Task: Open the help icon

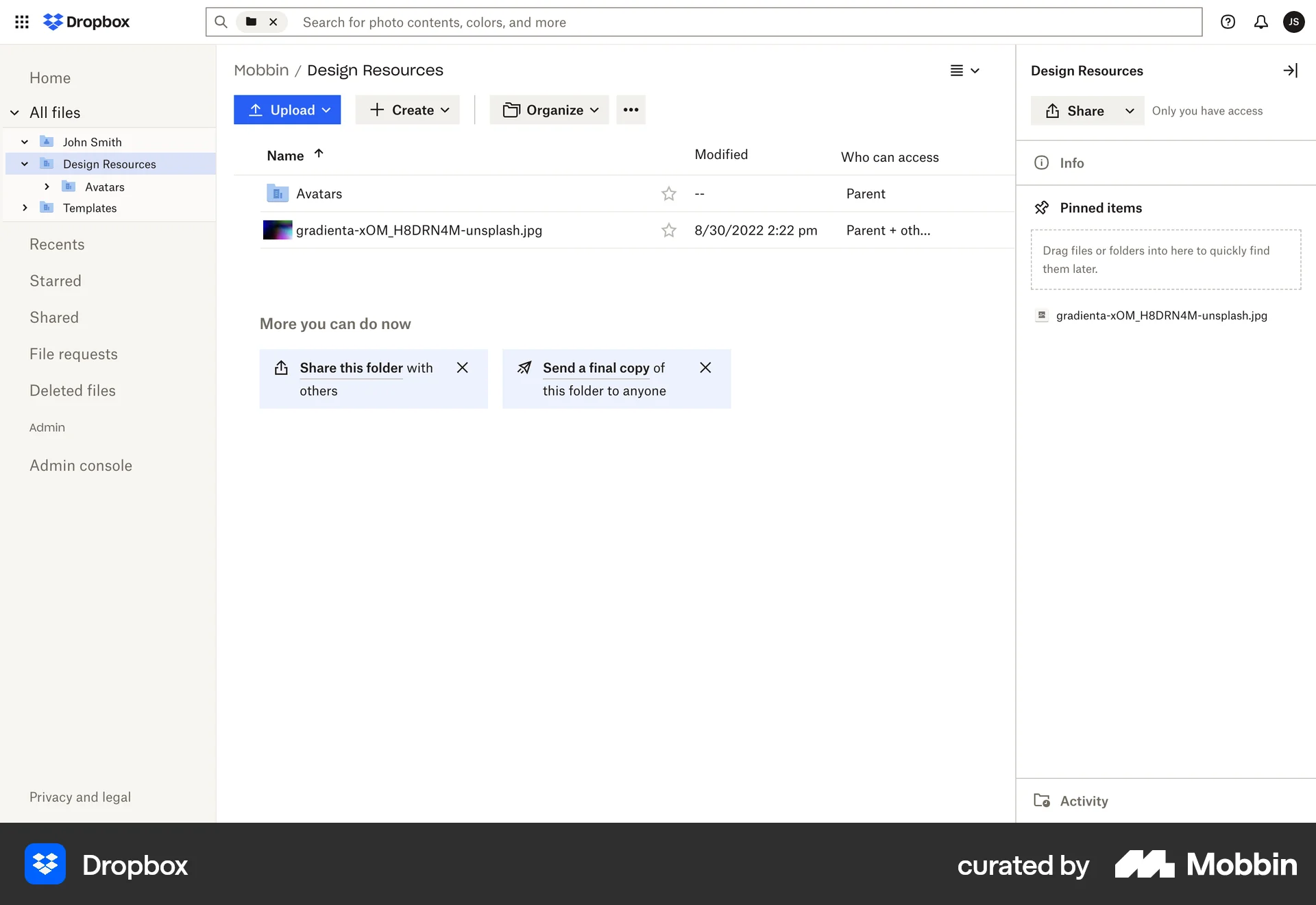Action: [1227, 21]
